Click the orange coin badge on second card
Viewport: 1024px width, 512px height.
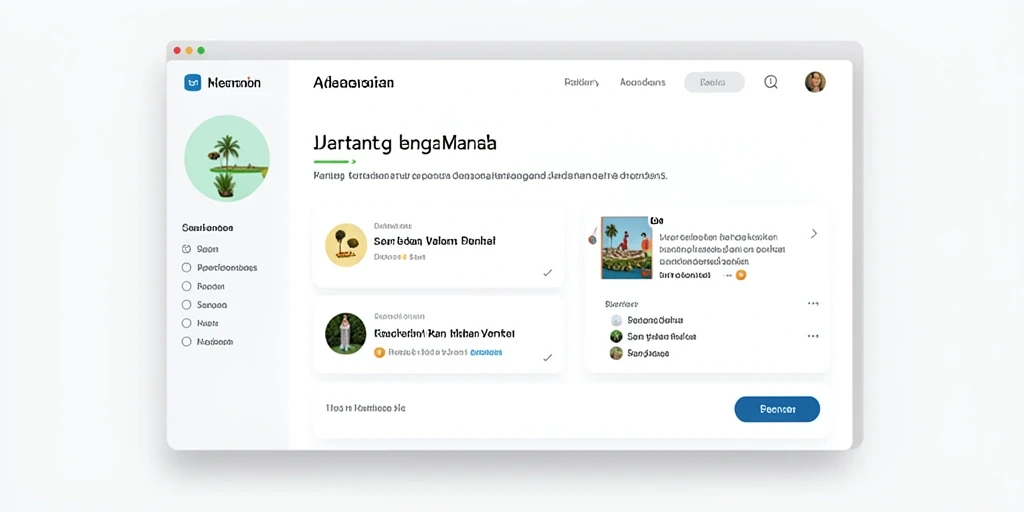point(379,352)
